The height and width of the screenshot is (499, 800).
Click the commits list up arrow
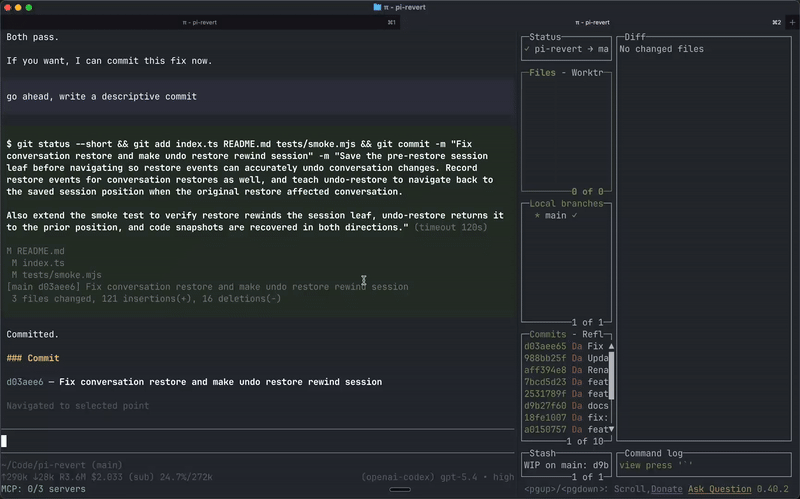pos(611,346)
